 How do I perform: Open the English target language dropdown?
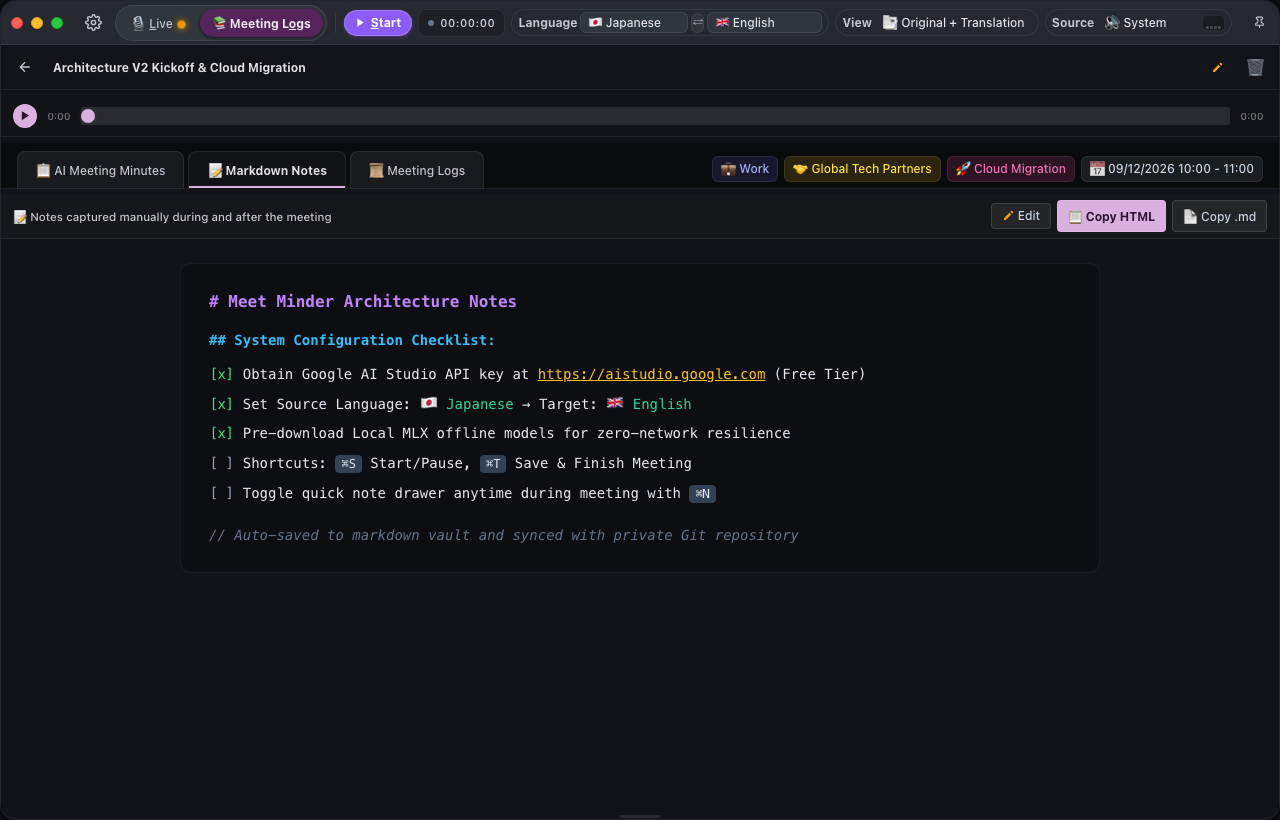tap(765, 23)
